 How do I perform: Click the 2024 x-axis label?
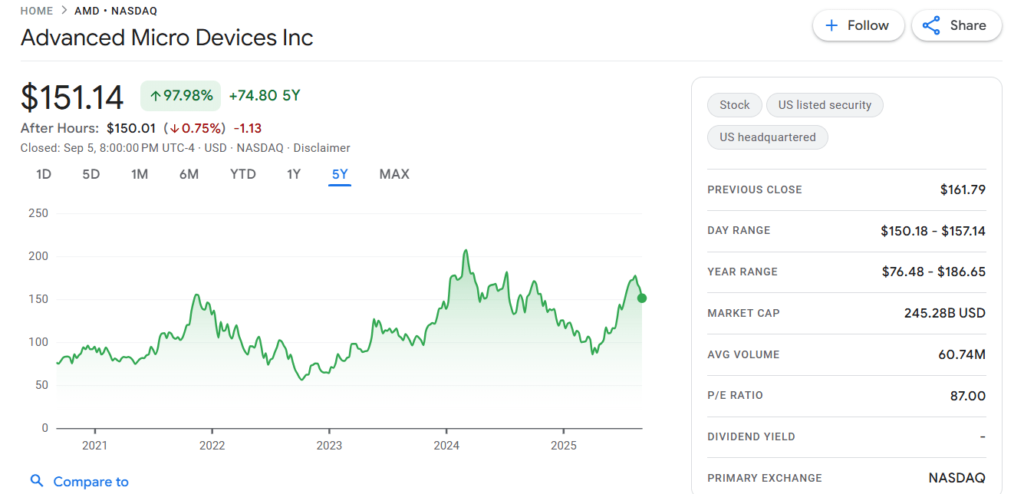(x=446, y=446)
